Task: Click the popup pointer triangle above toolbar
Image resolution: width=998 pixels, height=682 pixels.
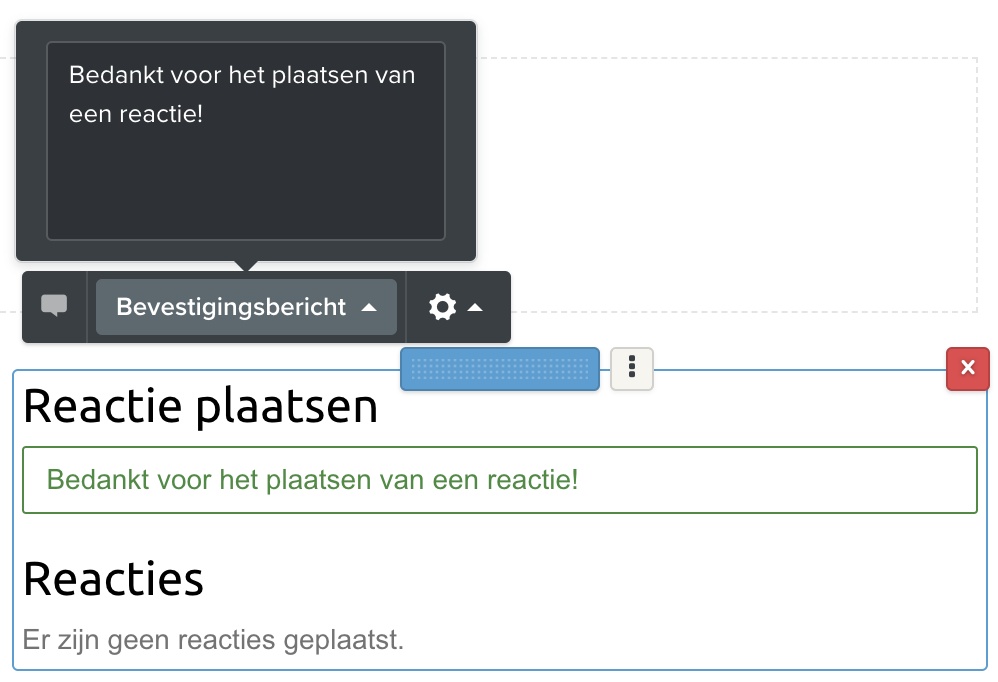Action: point(246,266)
